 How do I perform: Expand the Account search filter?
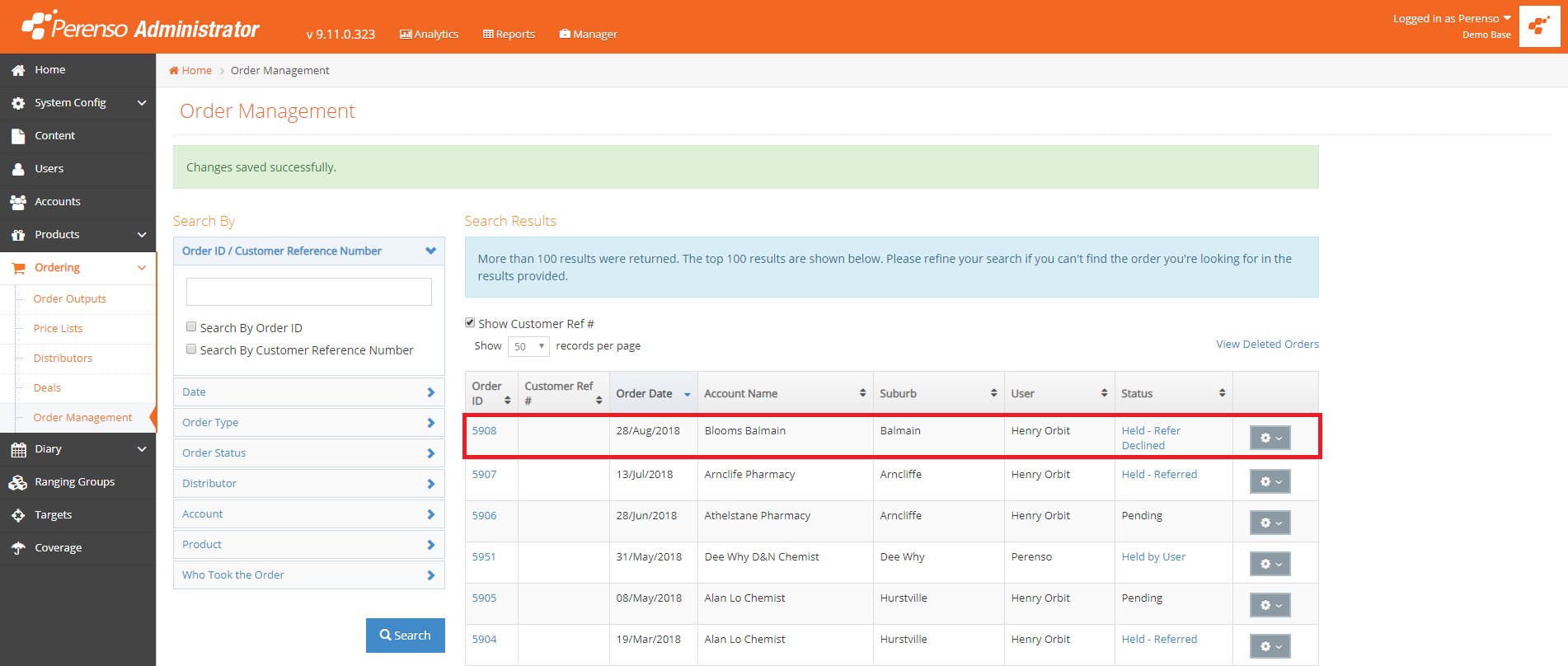pyautogui.click(x=309, y=514)
